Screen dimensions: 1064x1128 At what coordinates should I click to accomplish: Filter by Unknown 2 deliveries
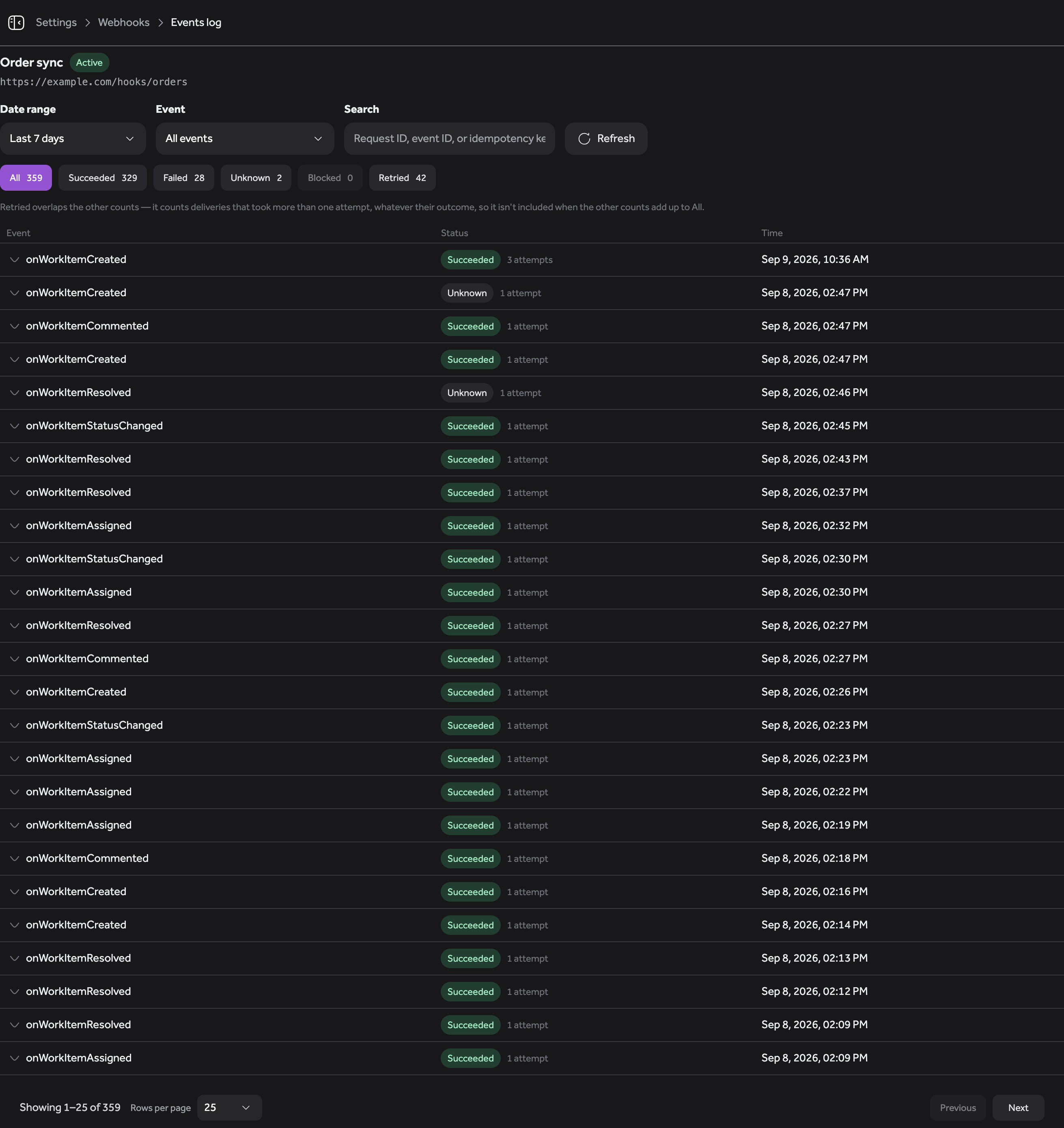click(x=256, y=178)
